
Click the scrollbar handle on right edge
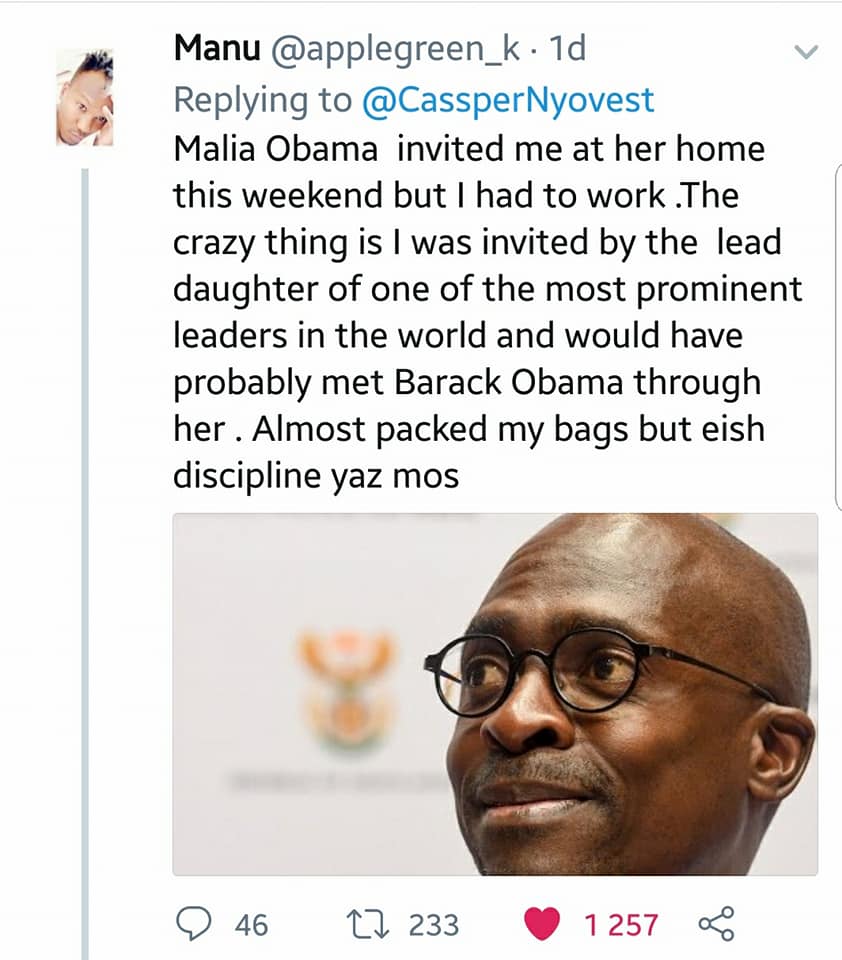[x=838, y=337]
